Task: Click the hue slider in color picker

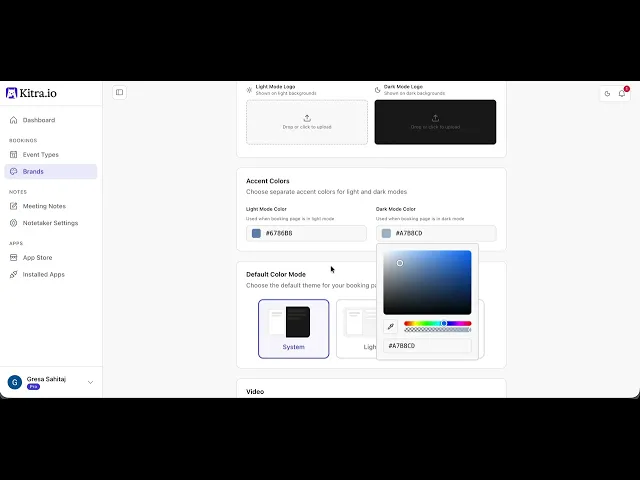Action: tap(438, 323)
